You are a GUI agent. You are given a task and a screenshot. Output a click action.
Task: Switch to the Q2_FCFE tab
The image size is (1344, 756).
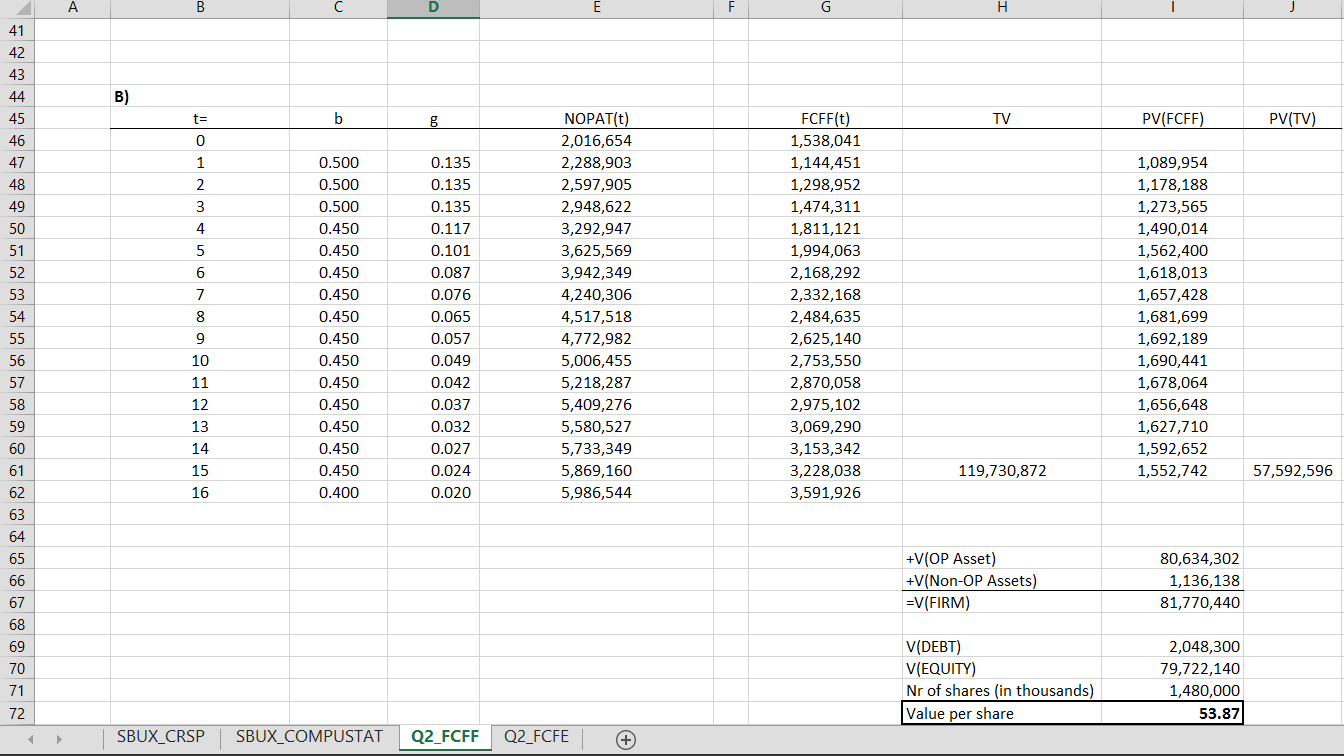[537, 739]
